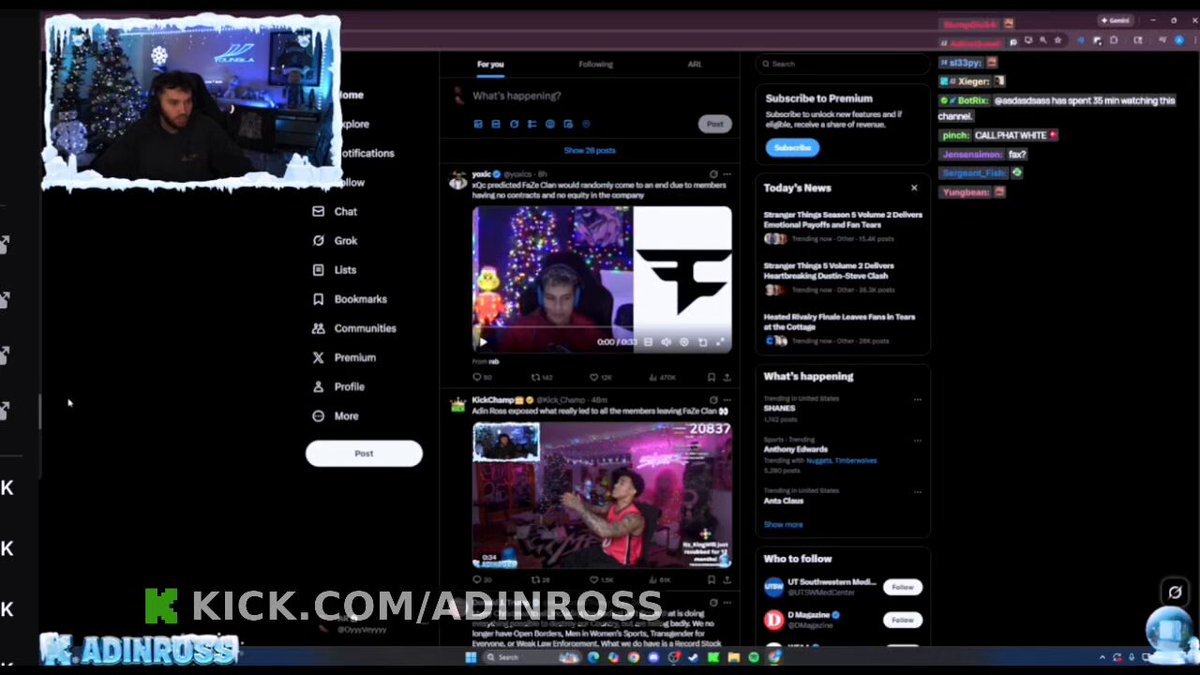Image resolution: width=1200 pixels, height=675 pixels.
Task: Open Anta Claus trend options menu
Action: (x=917, y=491)
